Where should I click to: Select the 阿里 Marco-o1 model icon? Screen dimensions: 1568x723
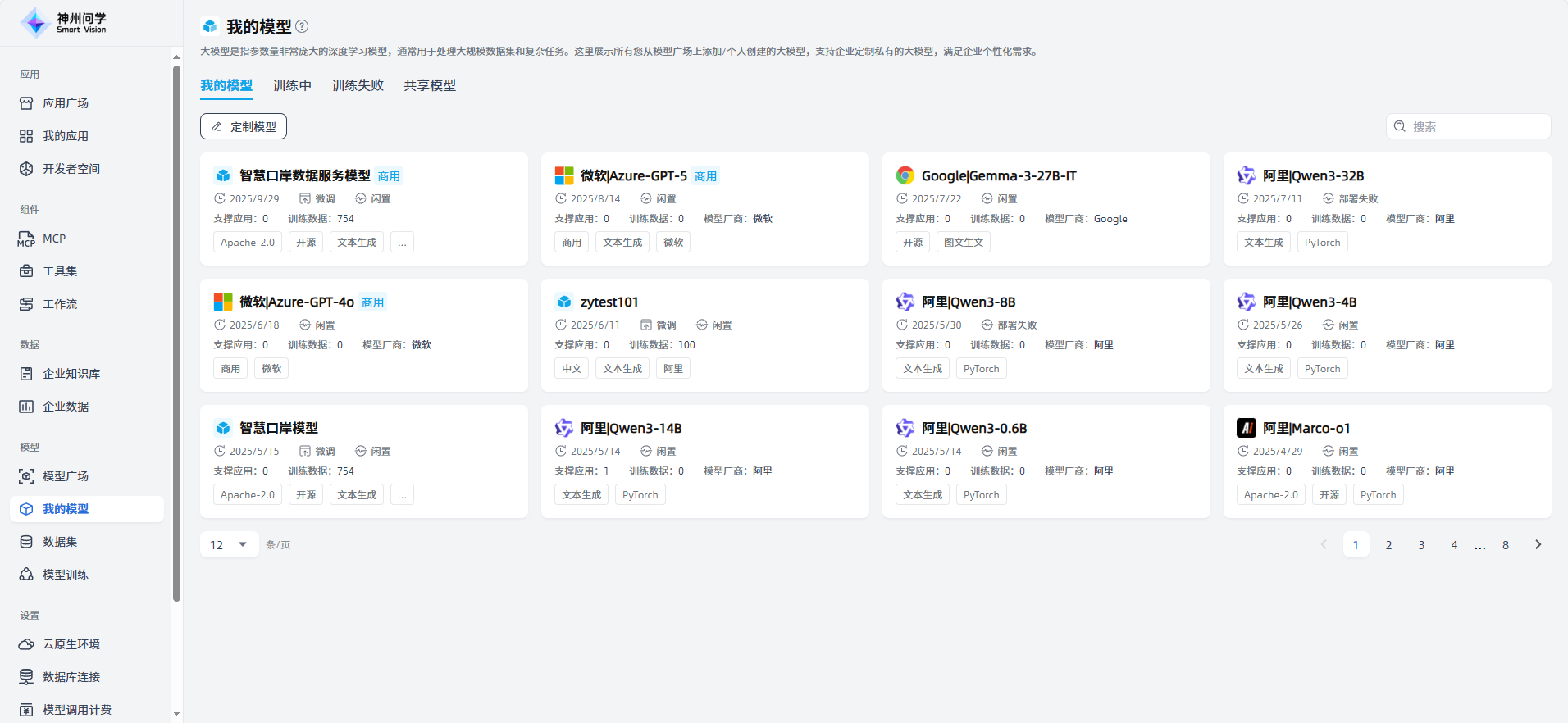[x=1246, y=428]
